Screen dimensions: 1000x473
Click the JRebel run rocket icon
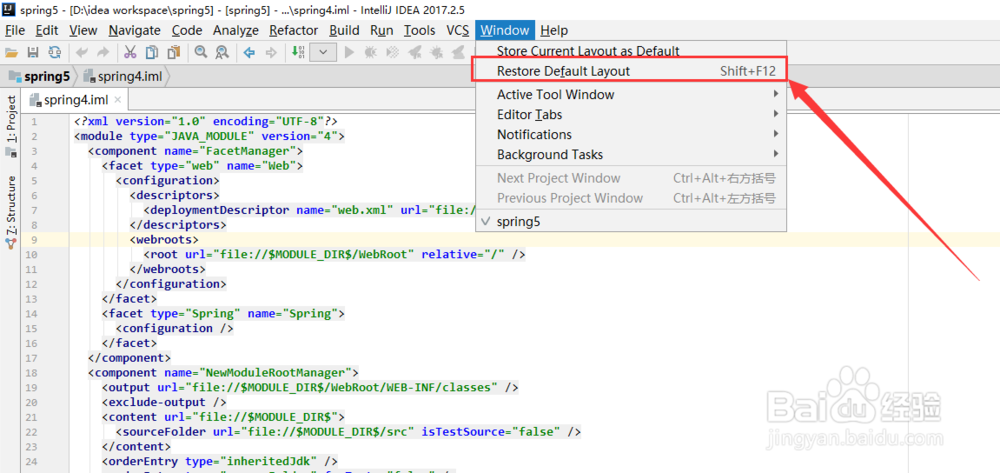(415, 52)
